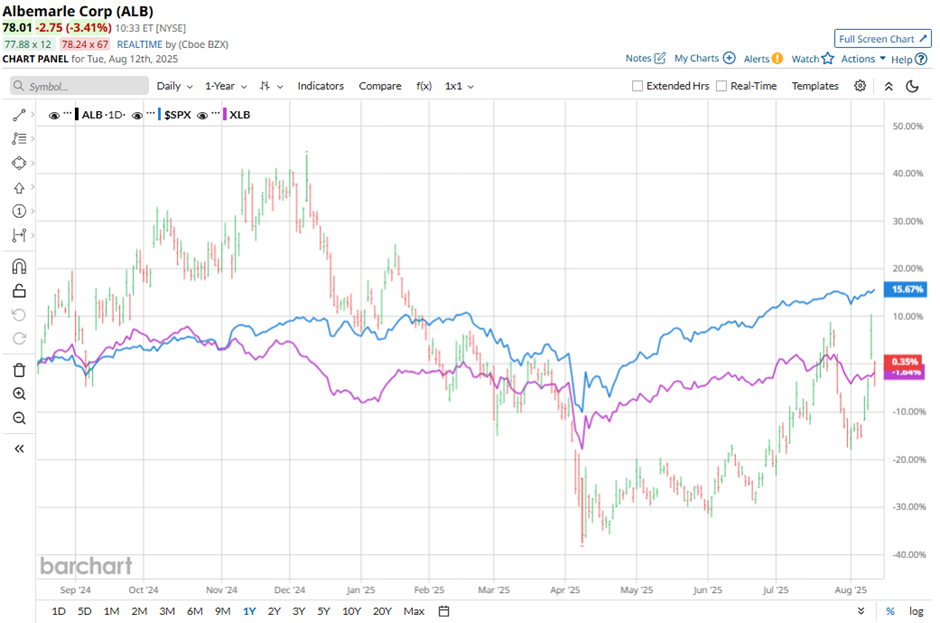Collapse the left drawing toolbar
The height and width of the screenshot is (623, 940).
pyautogui.click(x=19, y=449)
